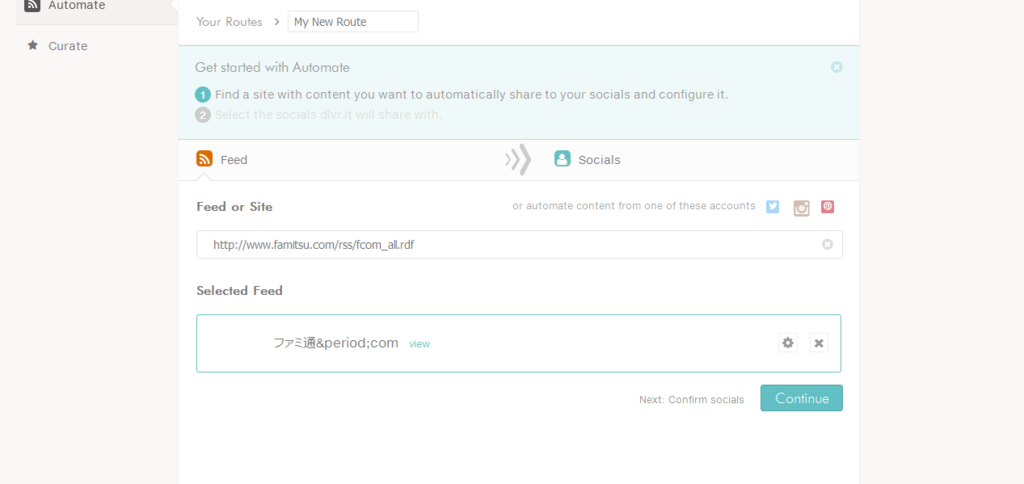Select the Feed tab
Screen dimensions: 1024x484
[222, 159]
